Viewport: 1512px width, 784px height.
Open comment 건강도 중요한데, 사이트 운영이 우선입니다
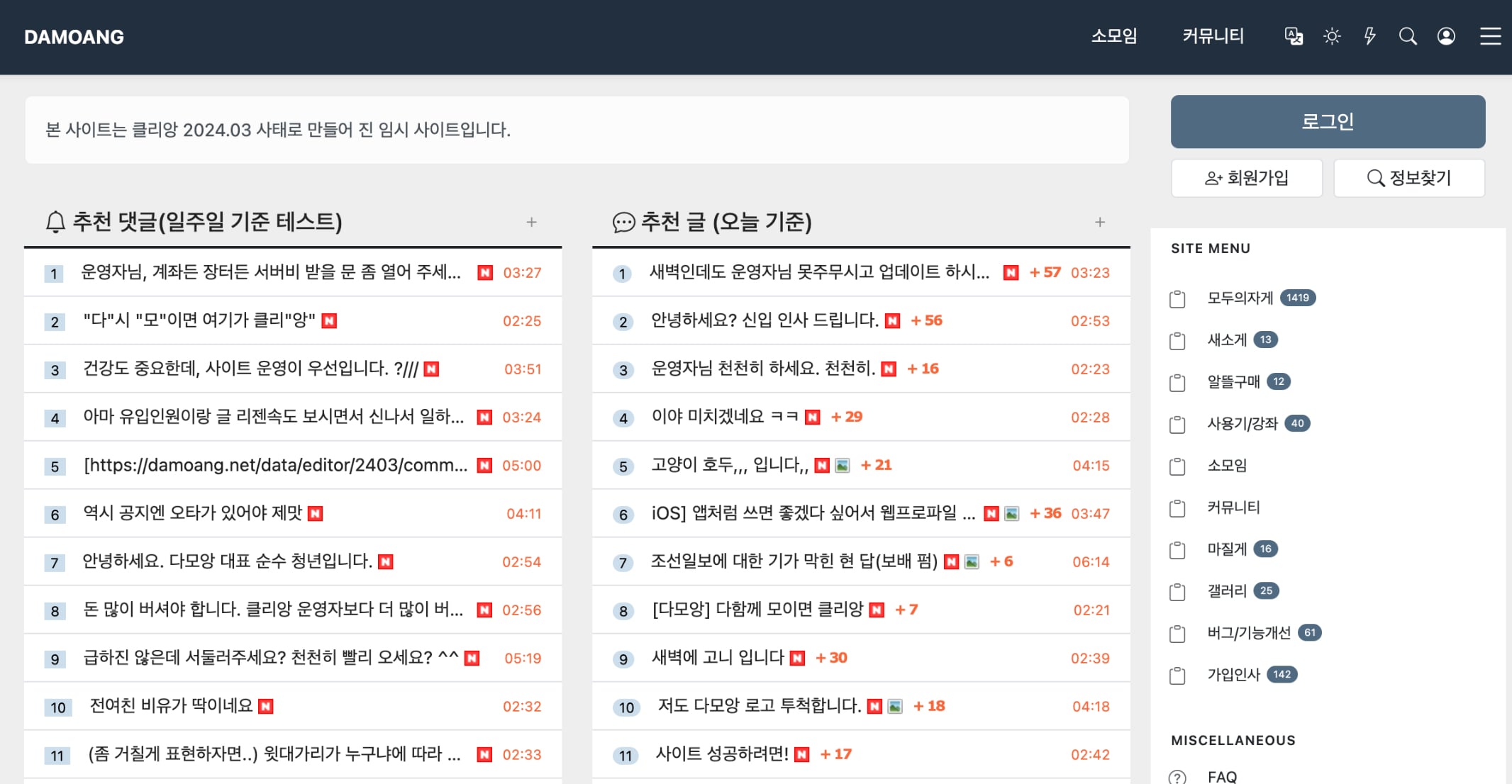[250, 369]
